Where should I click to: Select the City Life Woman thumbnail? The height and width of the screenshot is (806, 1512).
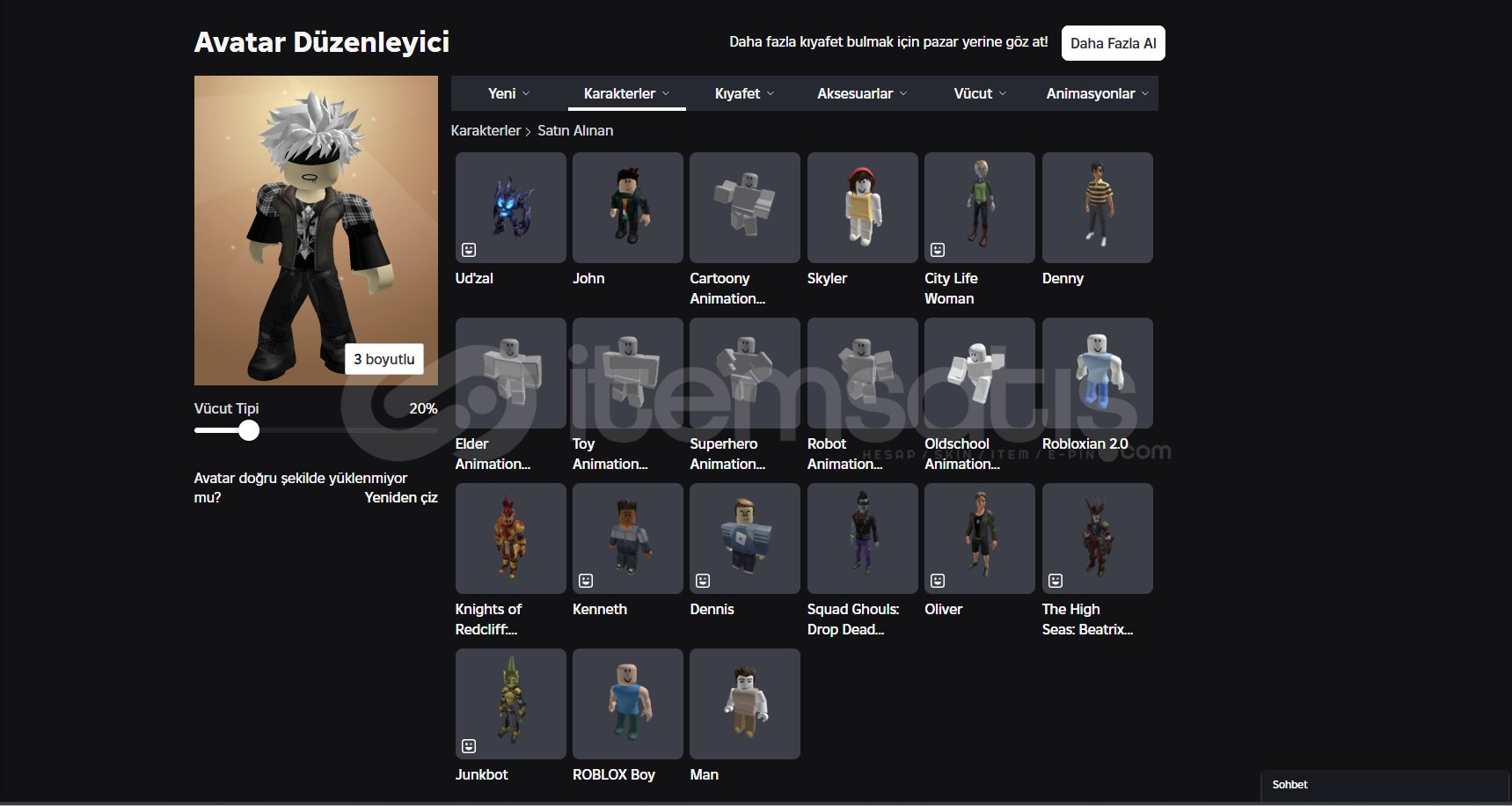coord(980,208)
